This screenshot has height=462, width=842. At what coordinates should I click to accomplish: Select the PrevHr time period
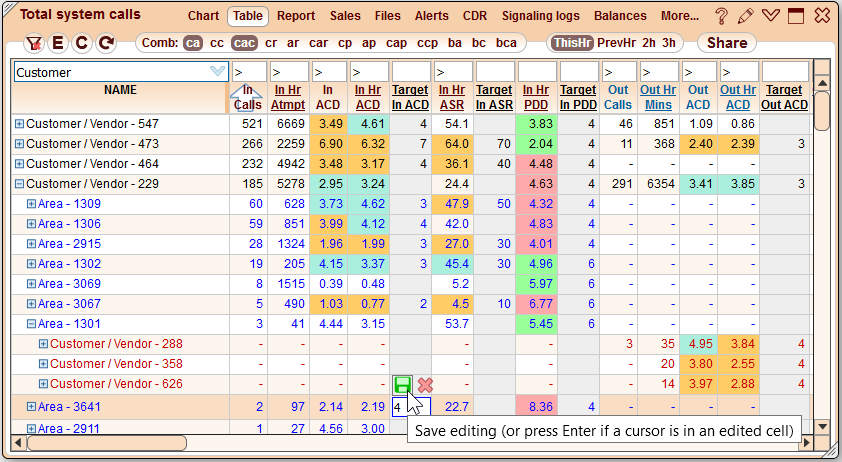click(x=616, y=43)
